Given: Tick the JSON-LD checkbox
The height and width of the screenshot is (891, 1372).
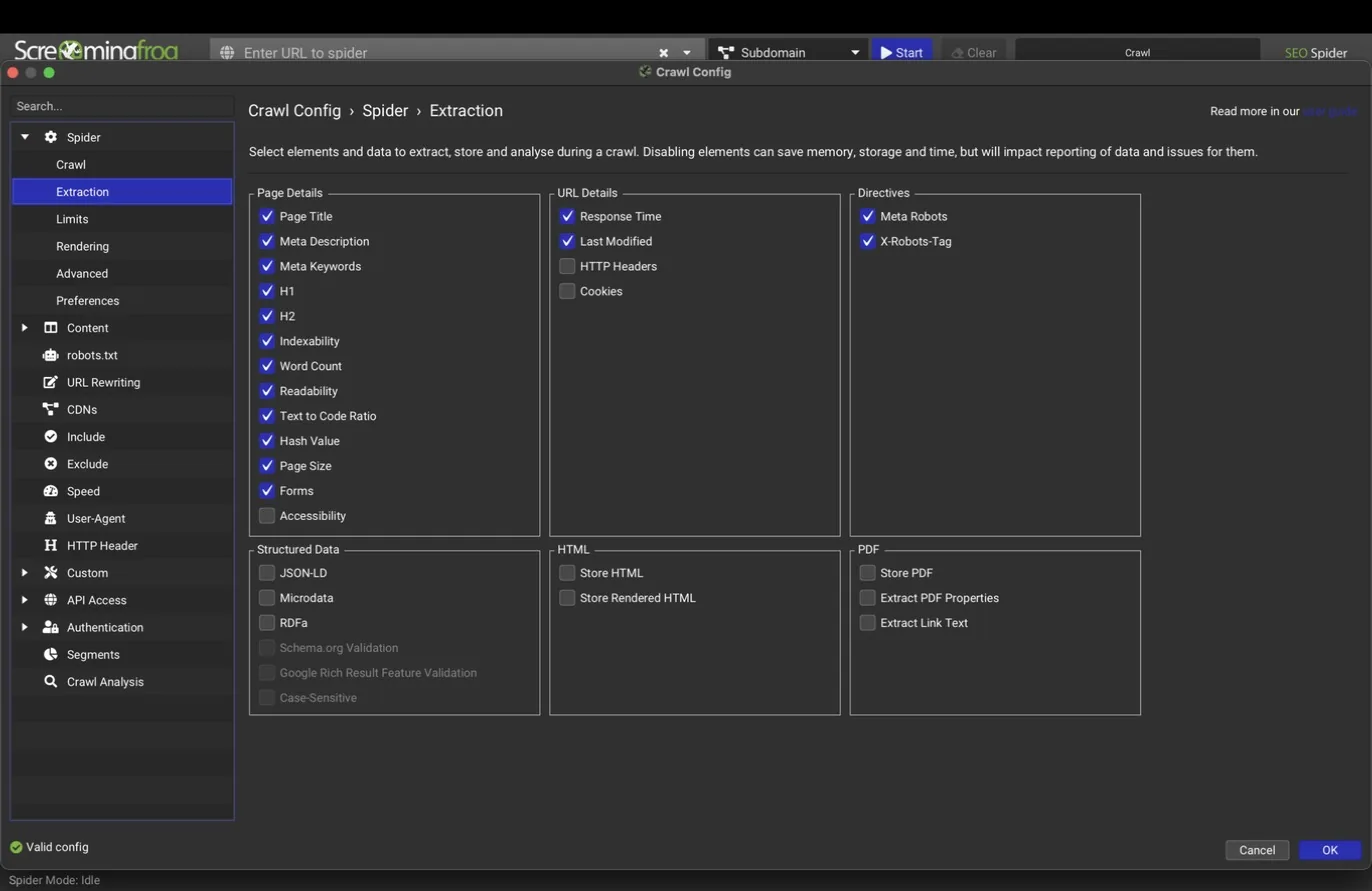Looking at the screenshot, I should [x=267, y=573].
